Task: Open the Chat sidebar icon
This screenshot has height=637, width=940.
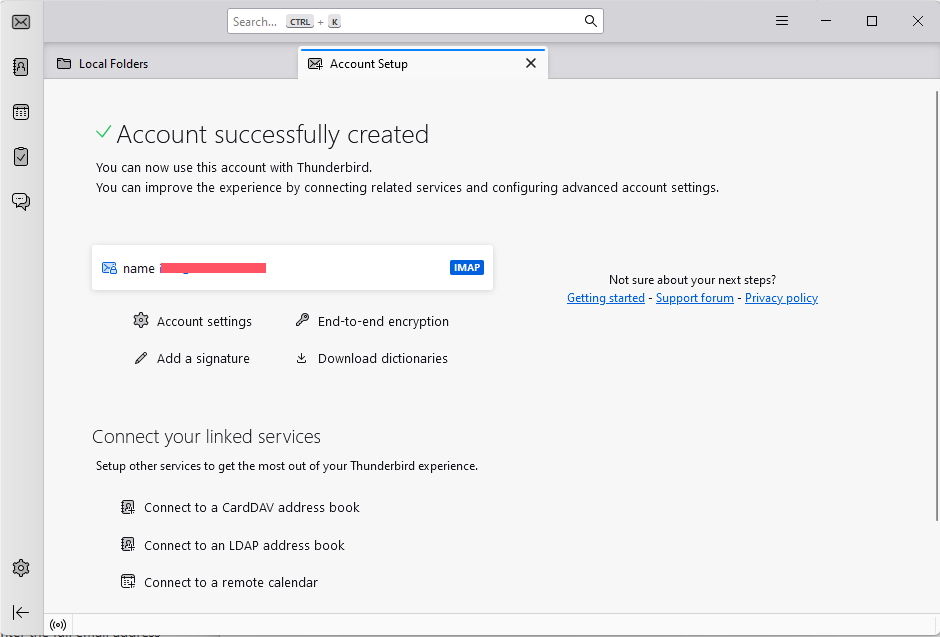Action: (x=20, y=200)
